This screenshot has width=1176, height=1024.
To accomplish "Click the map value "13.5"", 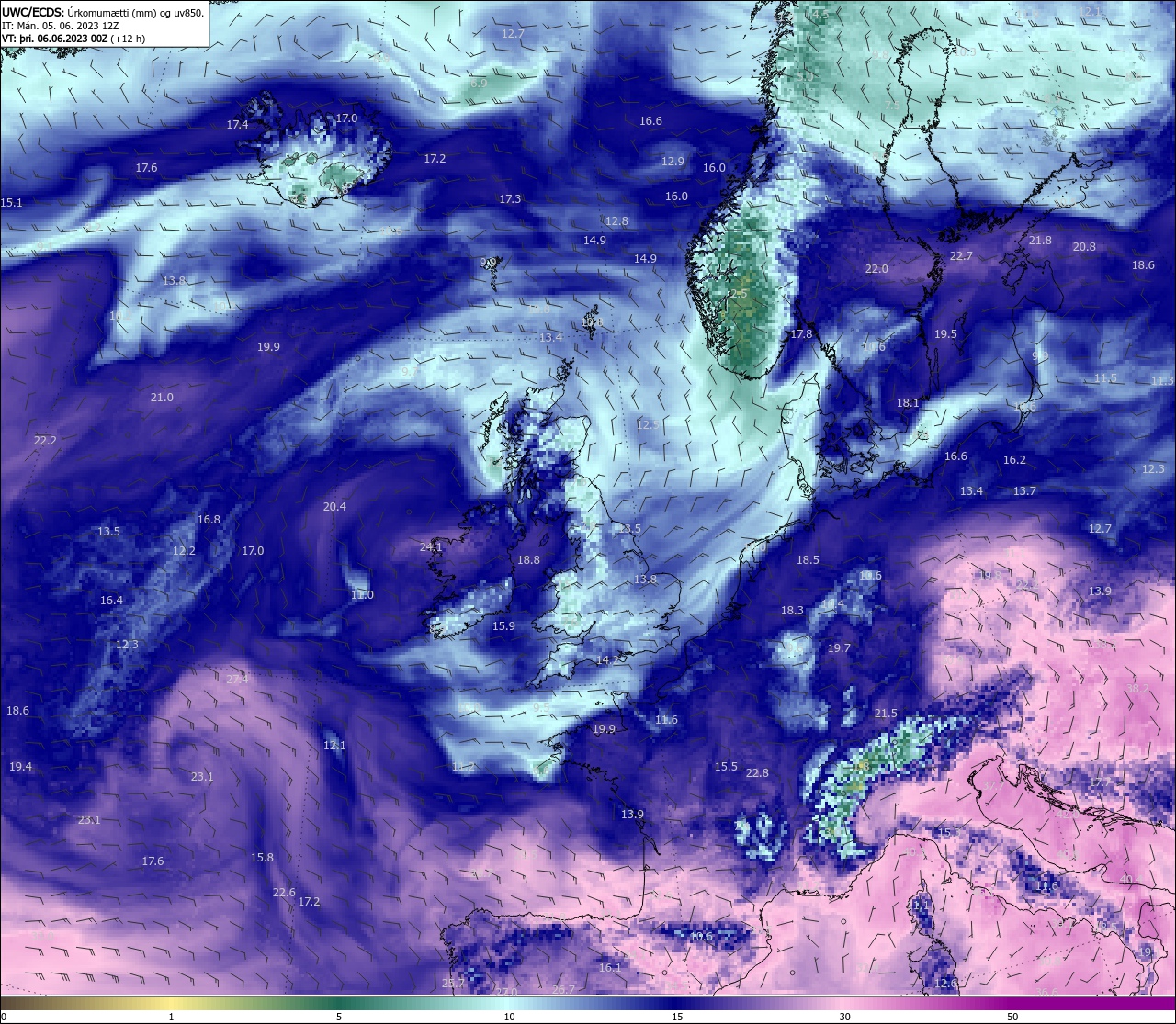I will (108, 531).
